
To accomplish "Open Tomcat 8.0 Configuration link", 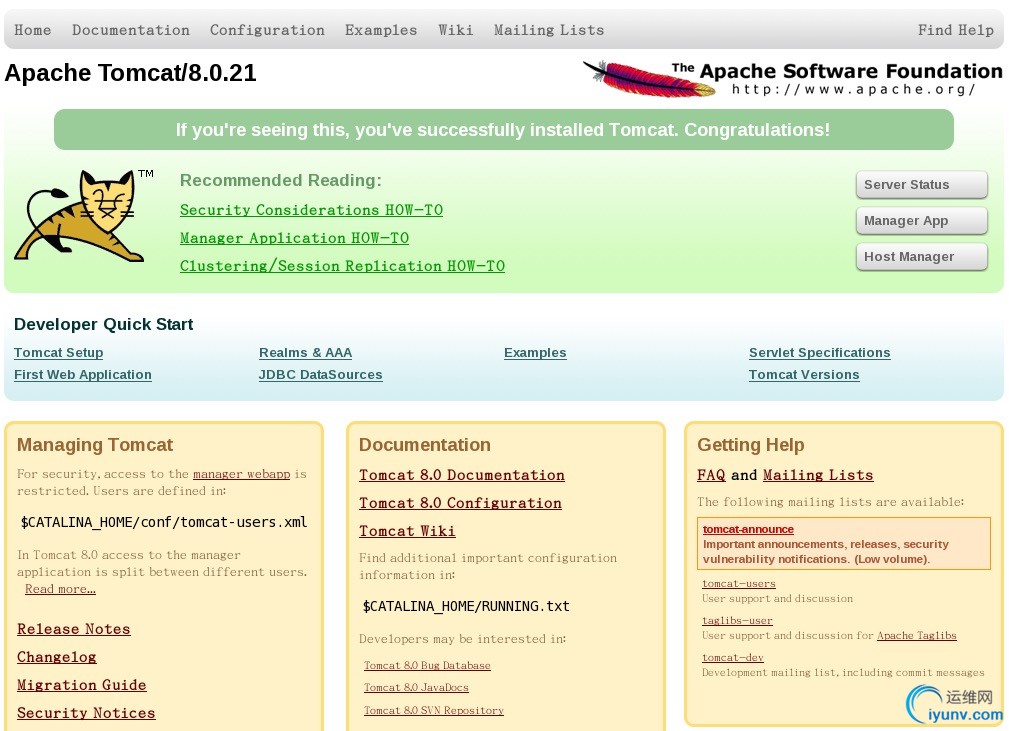I will (460, 503).
